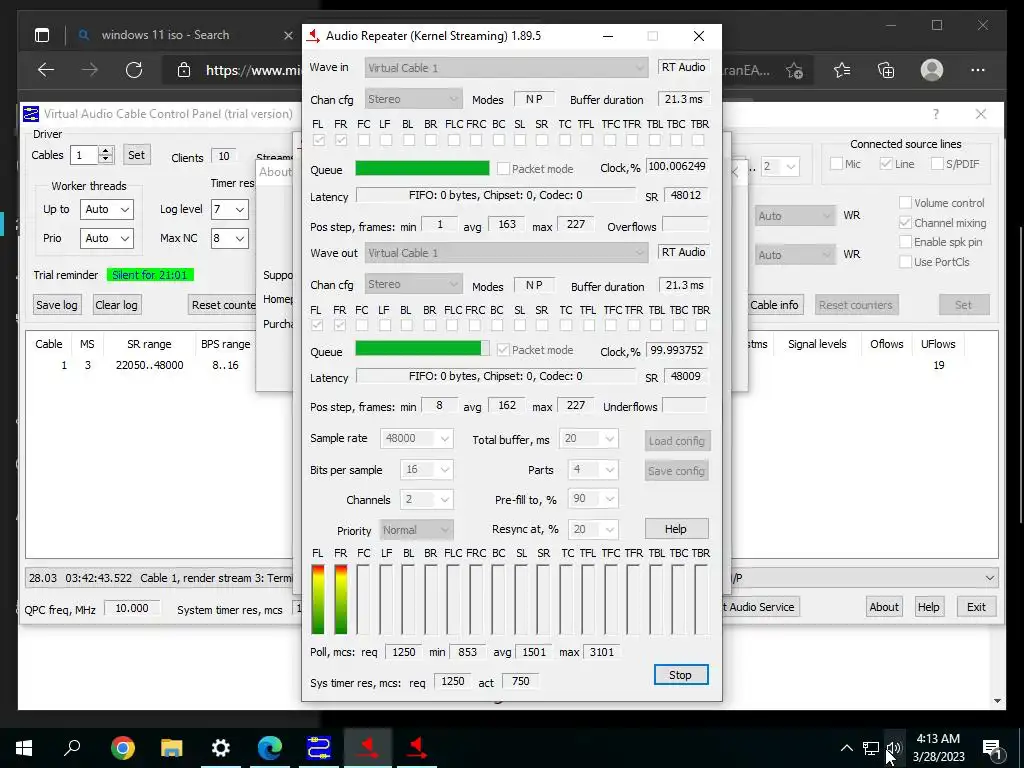The image size is (1024, 768).
Task: Open Wave in device dropdown
Action: [x=506, y=67]
